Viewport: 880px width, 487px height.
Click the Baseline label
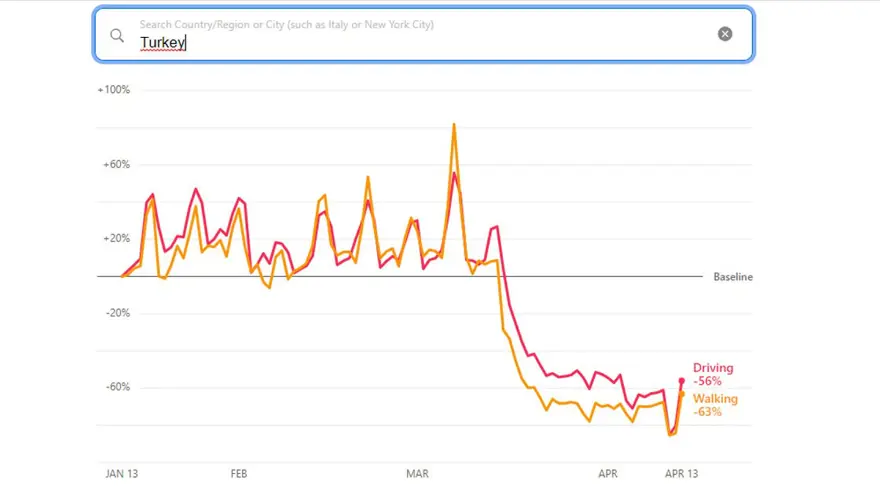(x=733, y=277)
